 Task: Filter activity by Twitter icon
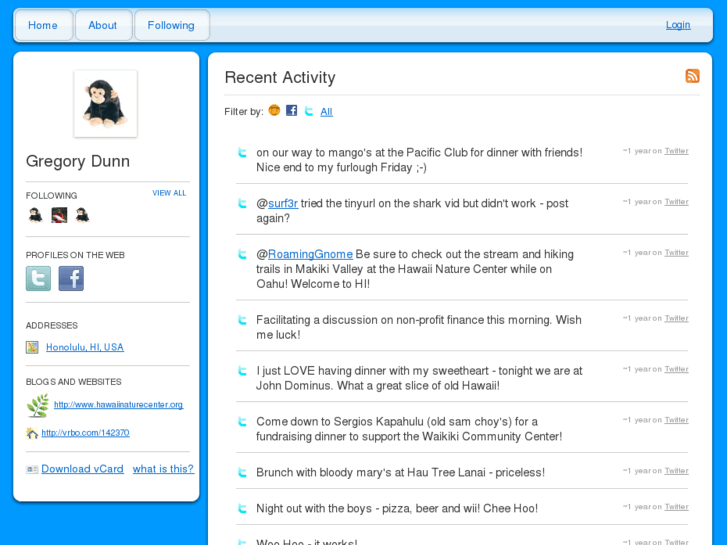pos(309,111)
